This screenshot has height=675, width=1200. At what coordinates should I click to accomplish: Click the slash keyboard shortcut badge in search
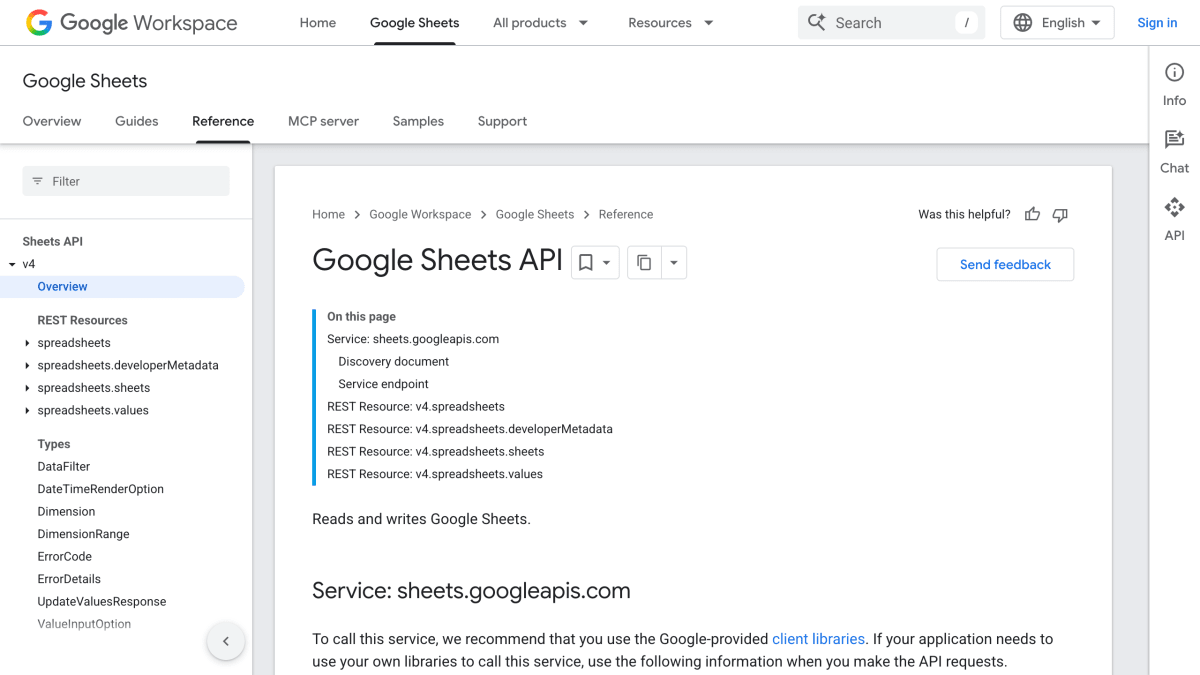pos(966,22)
